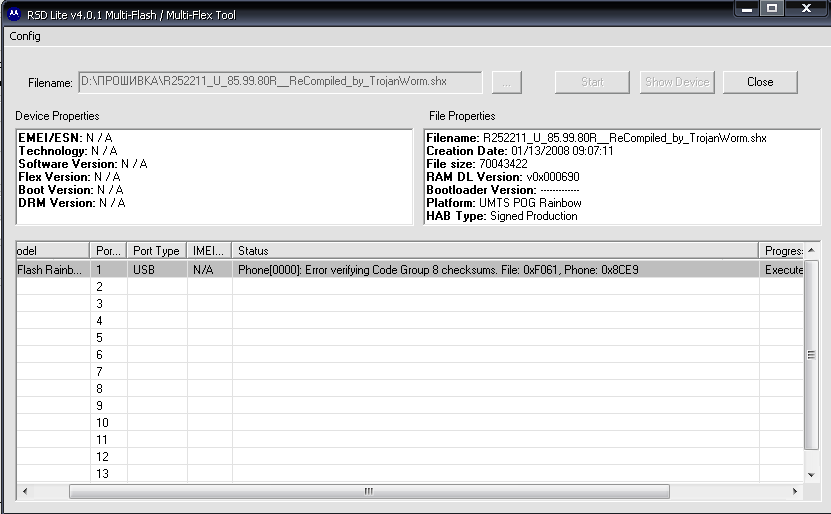Click the Start button
The width and height of the screenshot is (831, 514).
(x=592, y=82)
